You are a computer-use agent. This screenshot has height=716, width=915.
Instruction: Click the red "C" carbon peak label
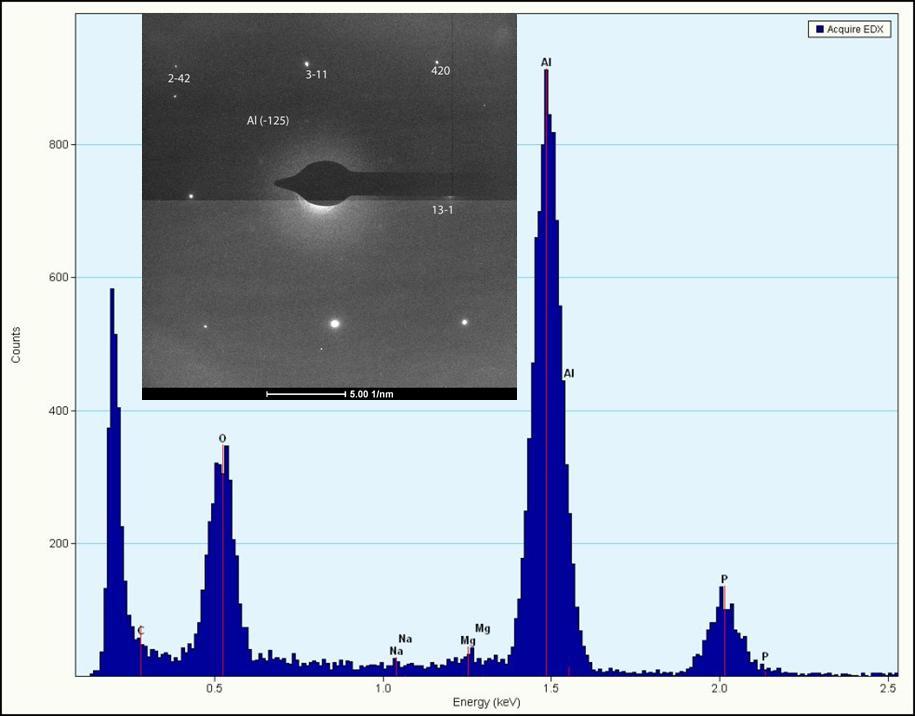(x=141, y=631)
